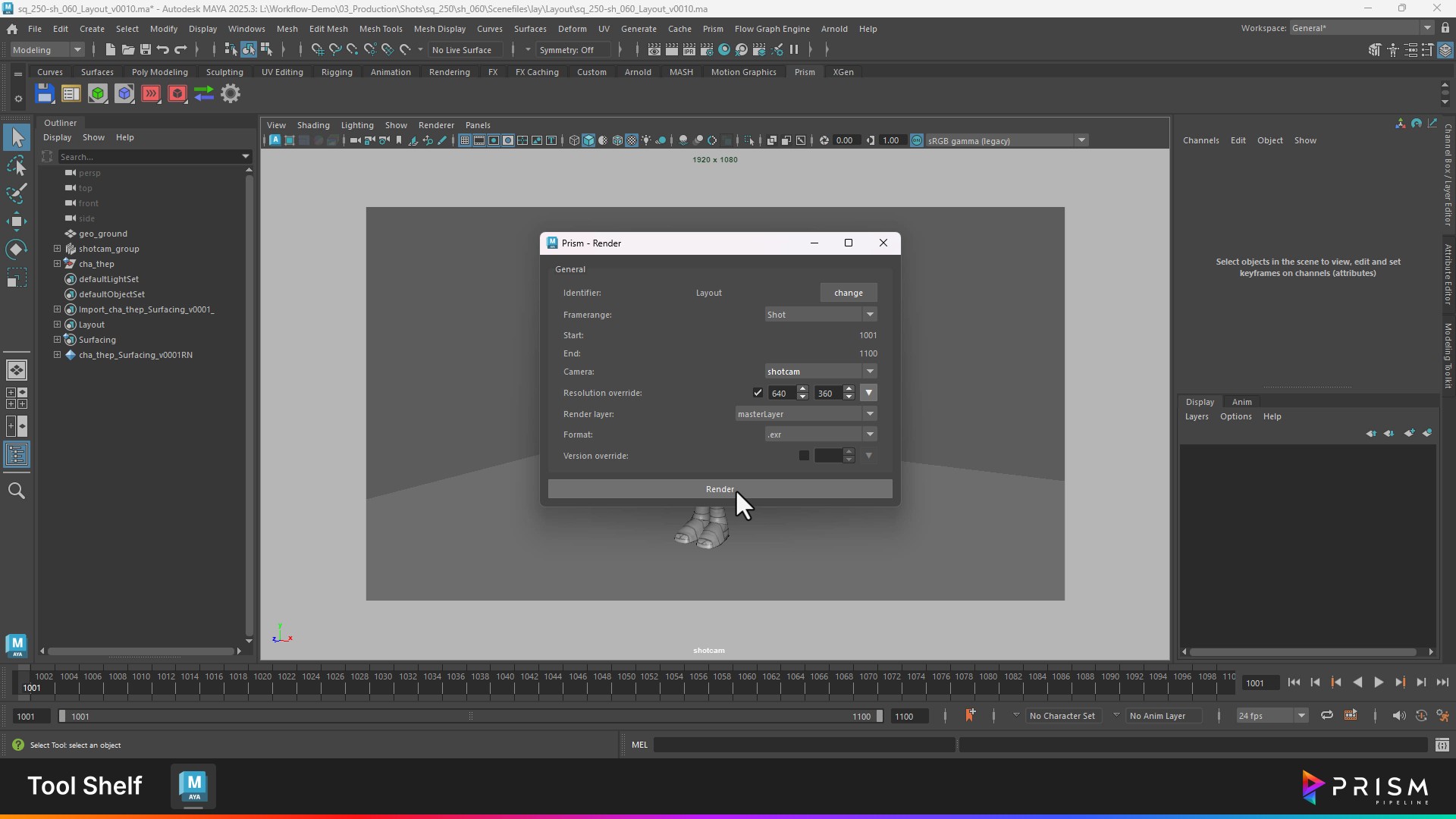Select the Lasso tool in toolbox
Image resolution: width=1456 pixels, height=819 pixels.
(17, 165)
